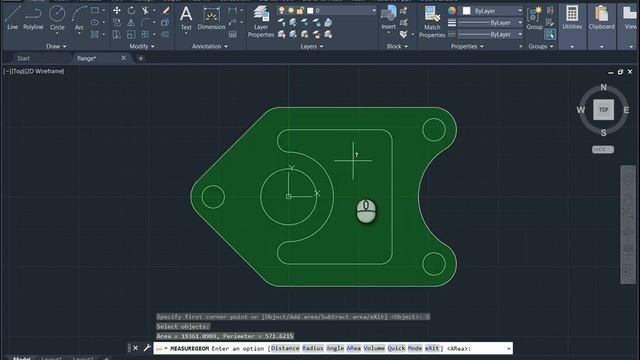The height and width of the screenshot is (360, 640).
Task: Choose eXit option in command line
Action: pyautogui.click(x=432, y=348)
